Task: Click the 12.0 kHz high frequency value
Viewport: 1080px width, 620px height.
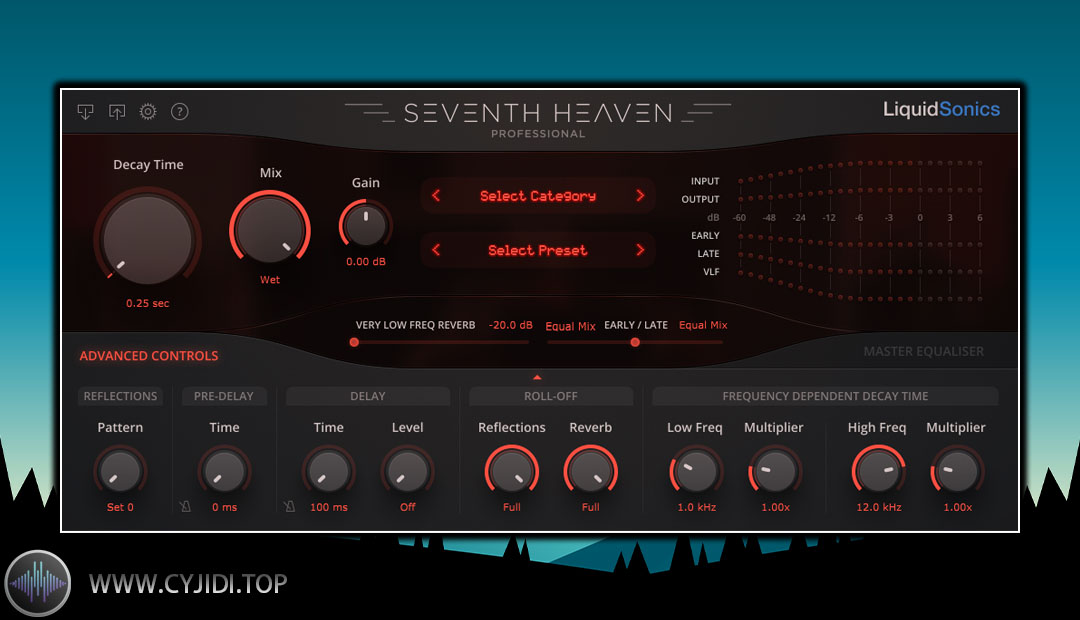Action: (x=879, y=507)
